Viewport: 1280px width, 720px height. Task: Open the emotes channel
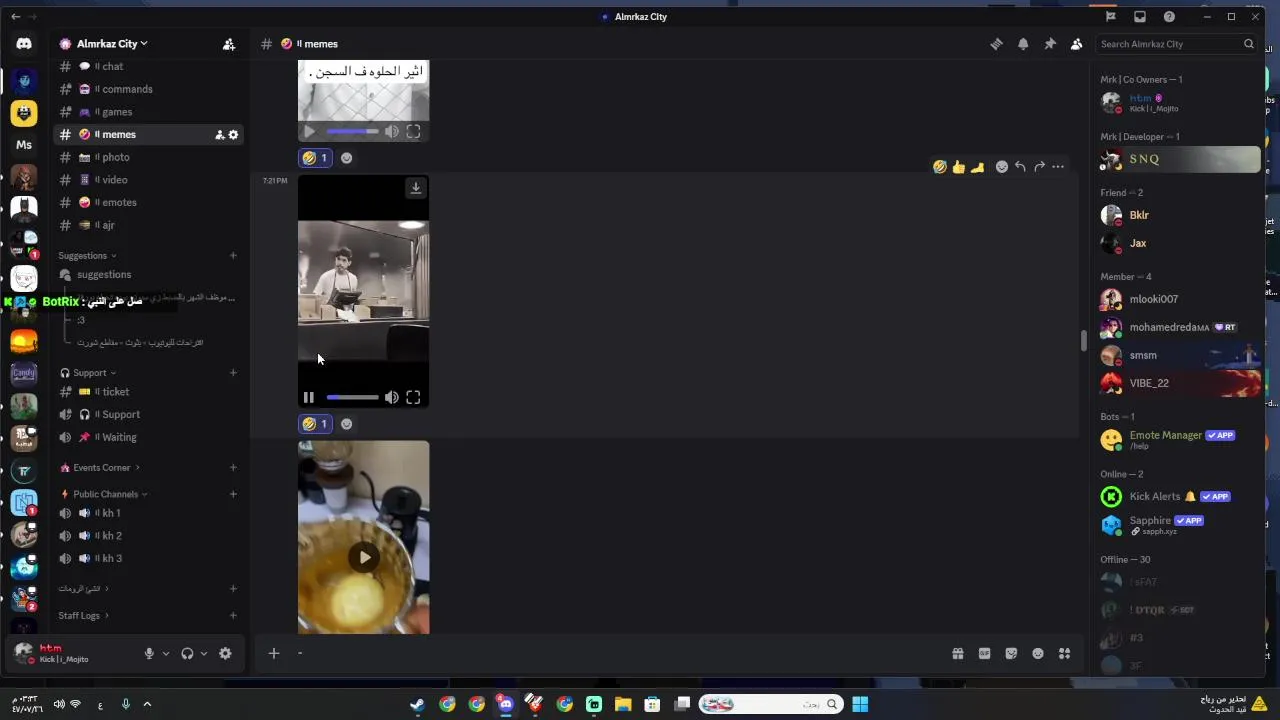pos(148,202)
